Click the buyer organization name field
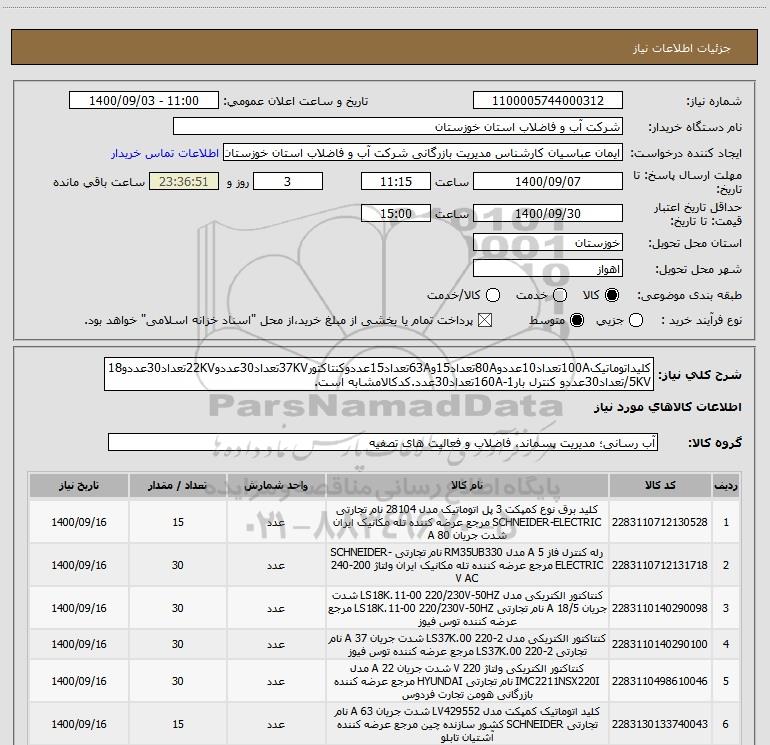 [x=398, y=127]
